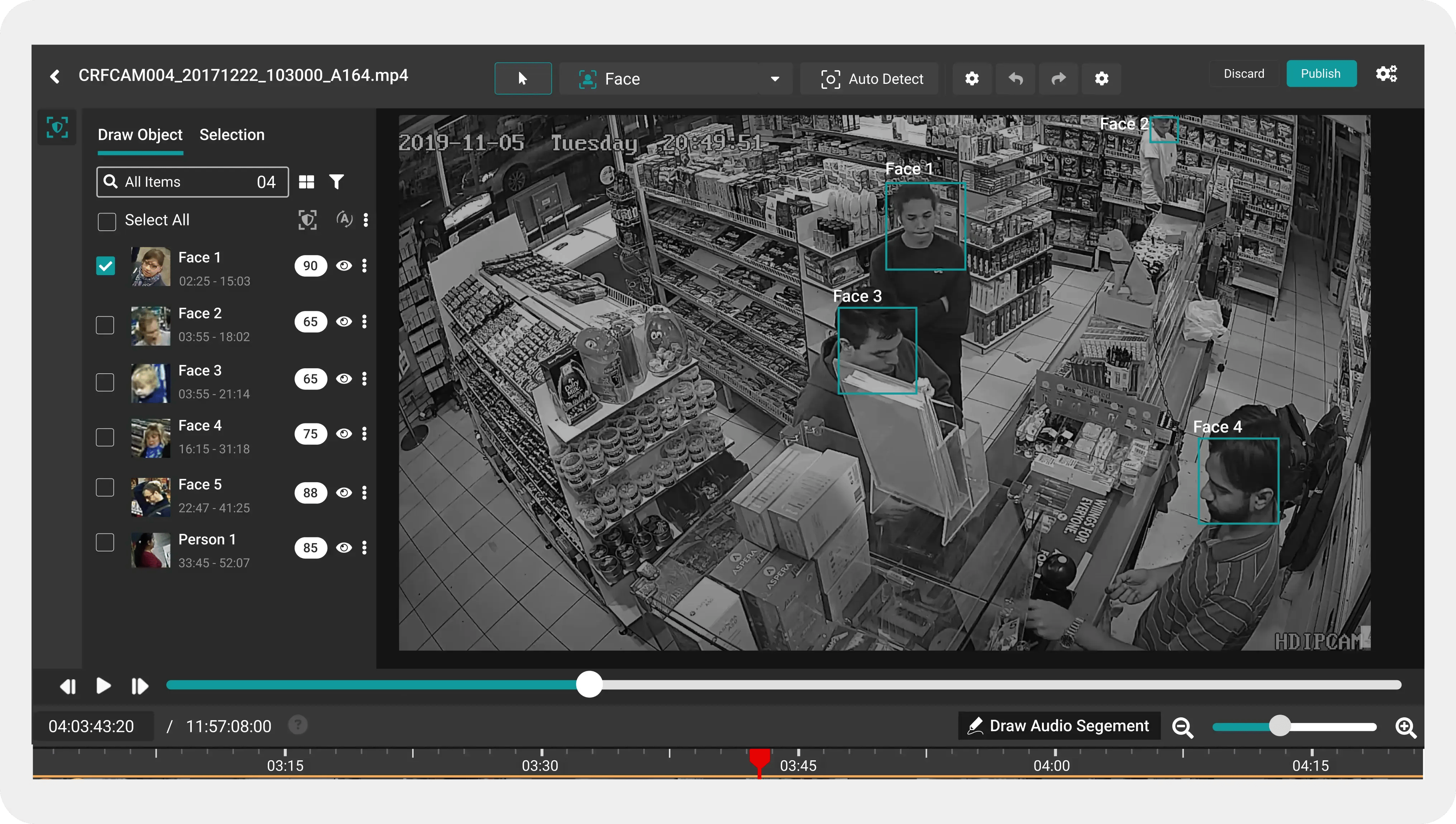This screenshot has height=824, width=1456.
Task: Check the Face 5 checkbox
Action: pos(105,487)
